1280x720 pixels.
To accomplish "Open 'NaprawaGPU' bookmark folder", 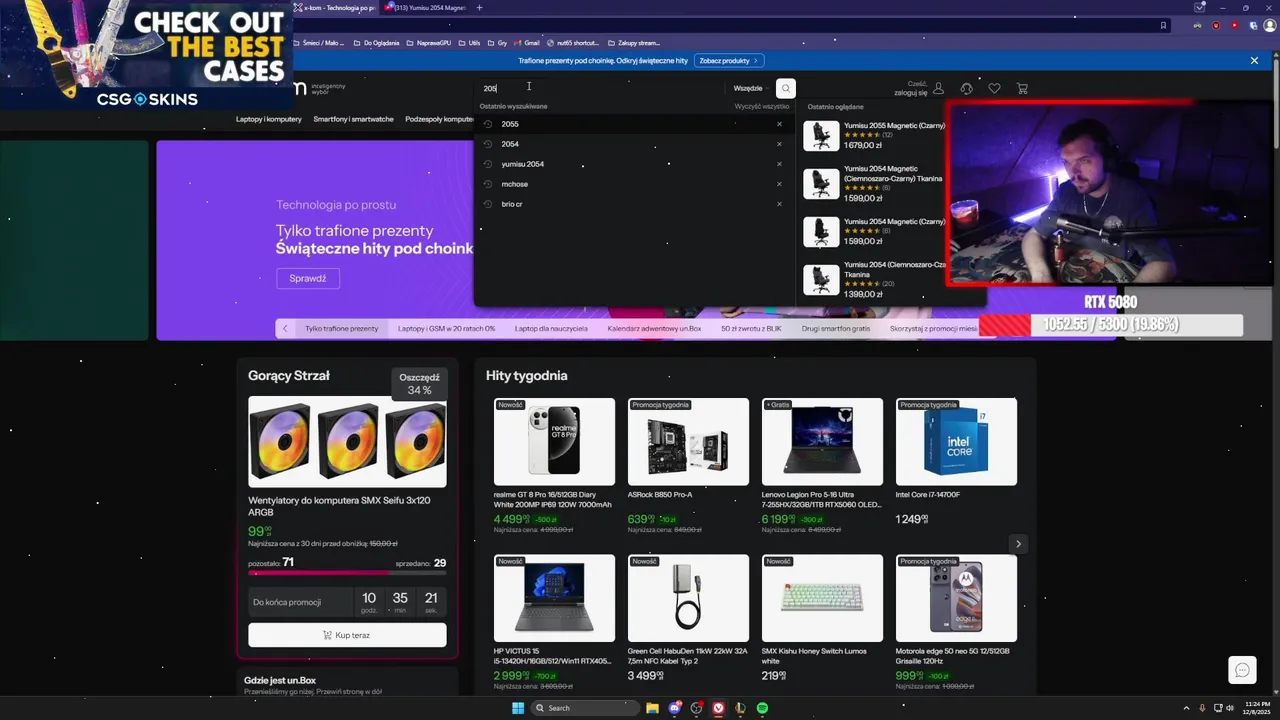I will pyautogui.click(x=429, y=43).
